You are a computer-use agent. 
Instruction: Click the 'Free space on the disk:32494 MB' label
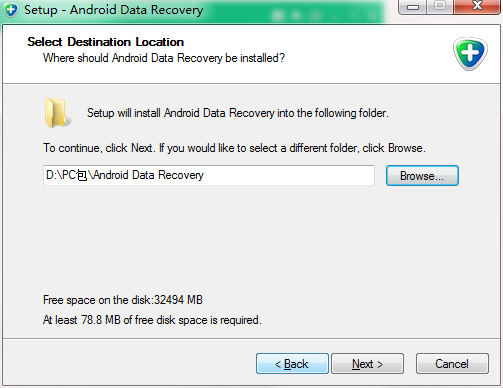[123, 300]
